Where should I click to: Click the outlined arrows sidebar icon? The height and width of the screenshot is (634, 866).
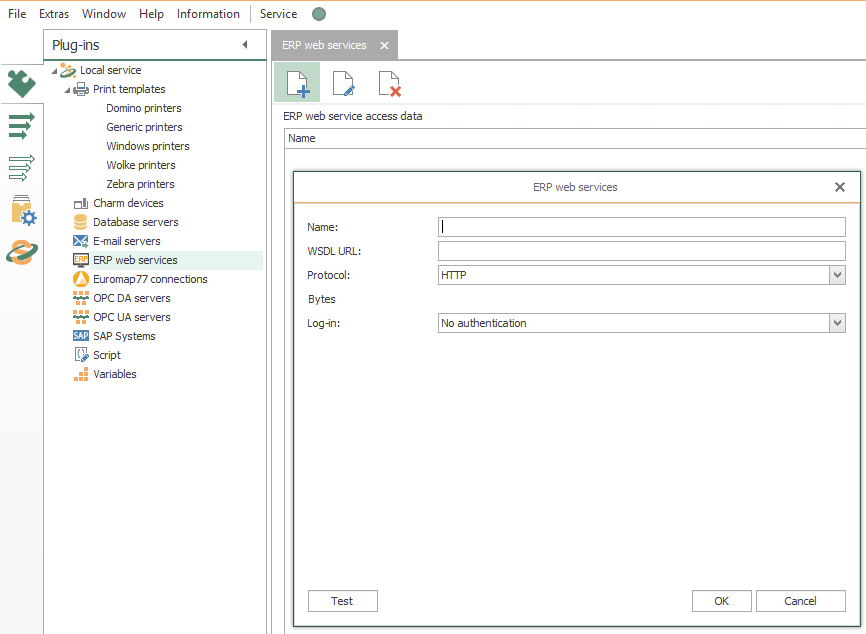point(22,168)
